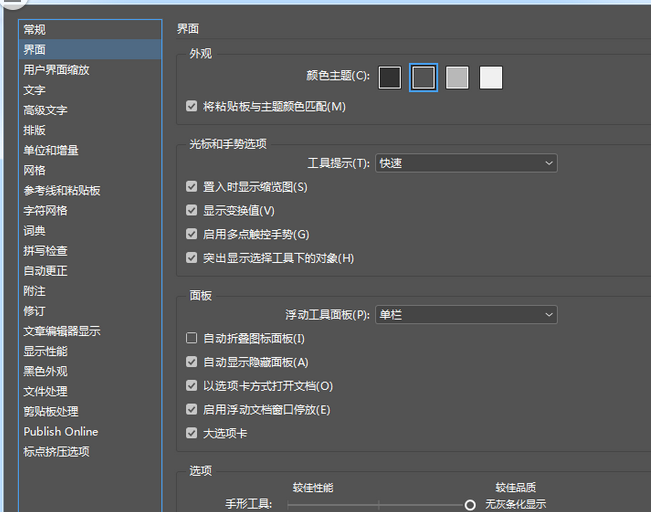651x512 pixels.
Task: Toggle 以选项卡方式打开文档 checkbox
Action: coord(192,386)
